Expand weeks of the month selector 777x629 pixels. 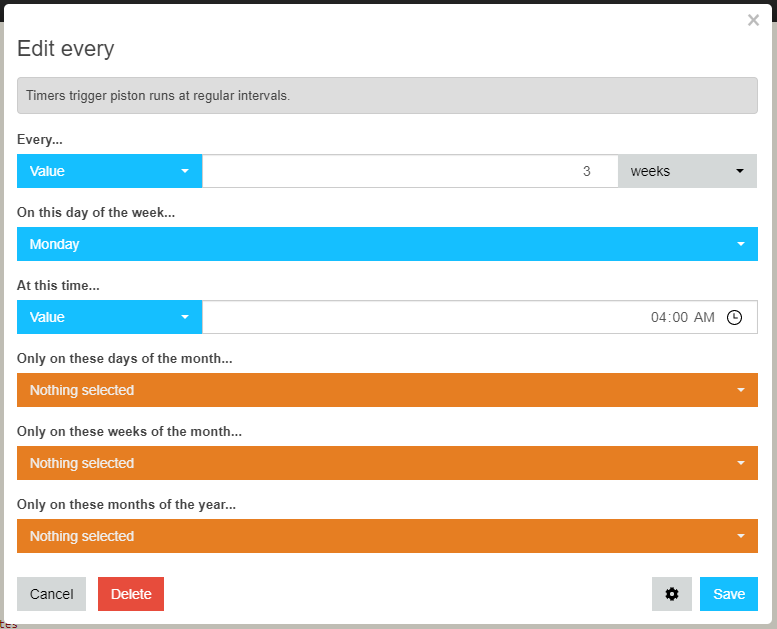tap(387, 463)
